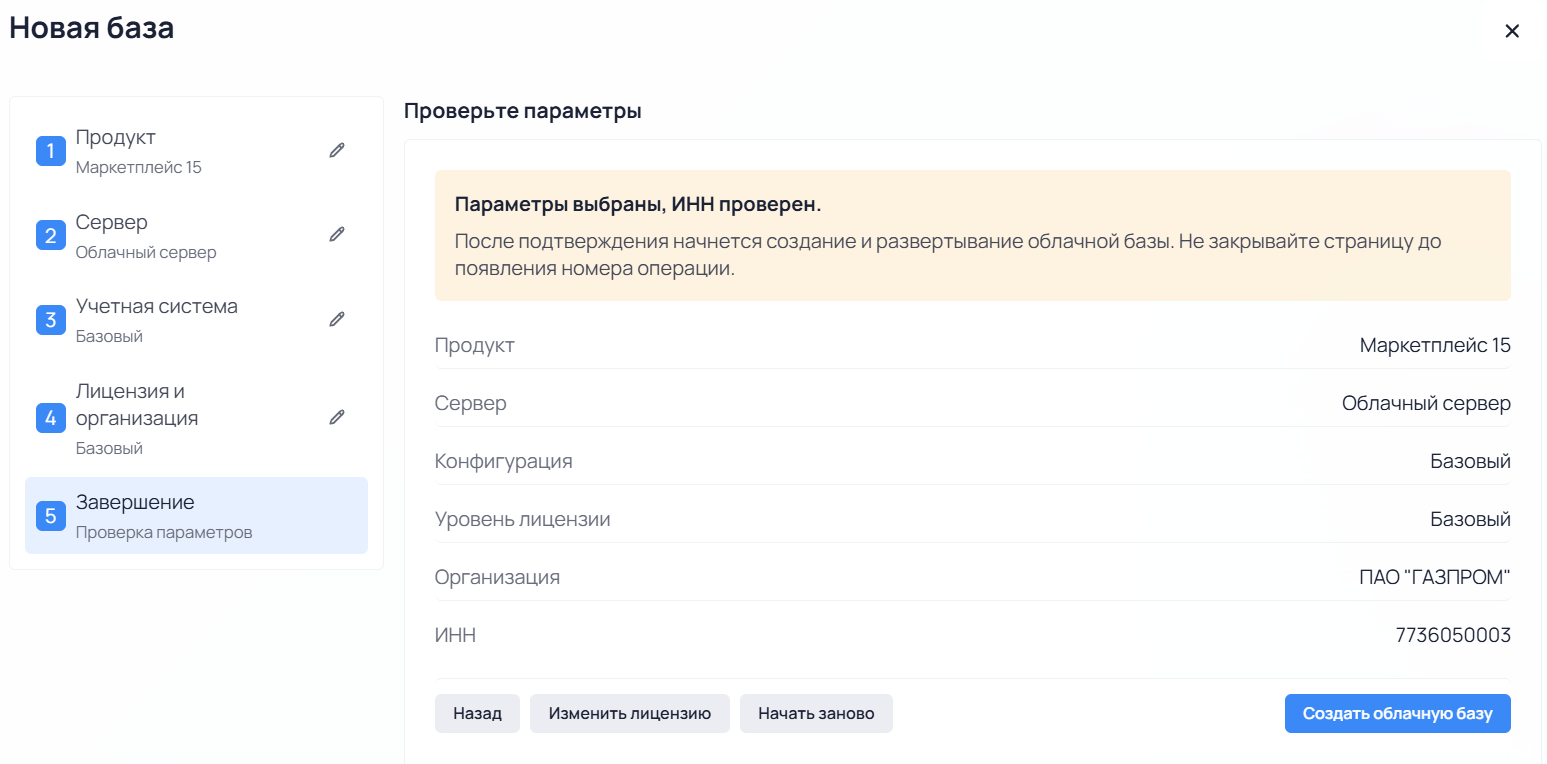Click the ИНН value 7736050003
This screenshot has width=1547, height=764.
tap(1453, 635)
